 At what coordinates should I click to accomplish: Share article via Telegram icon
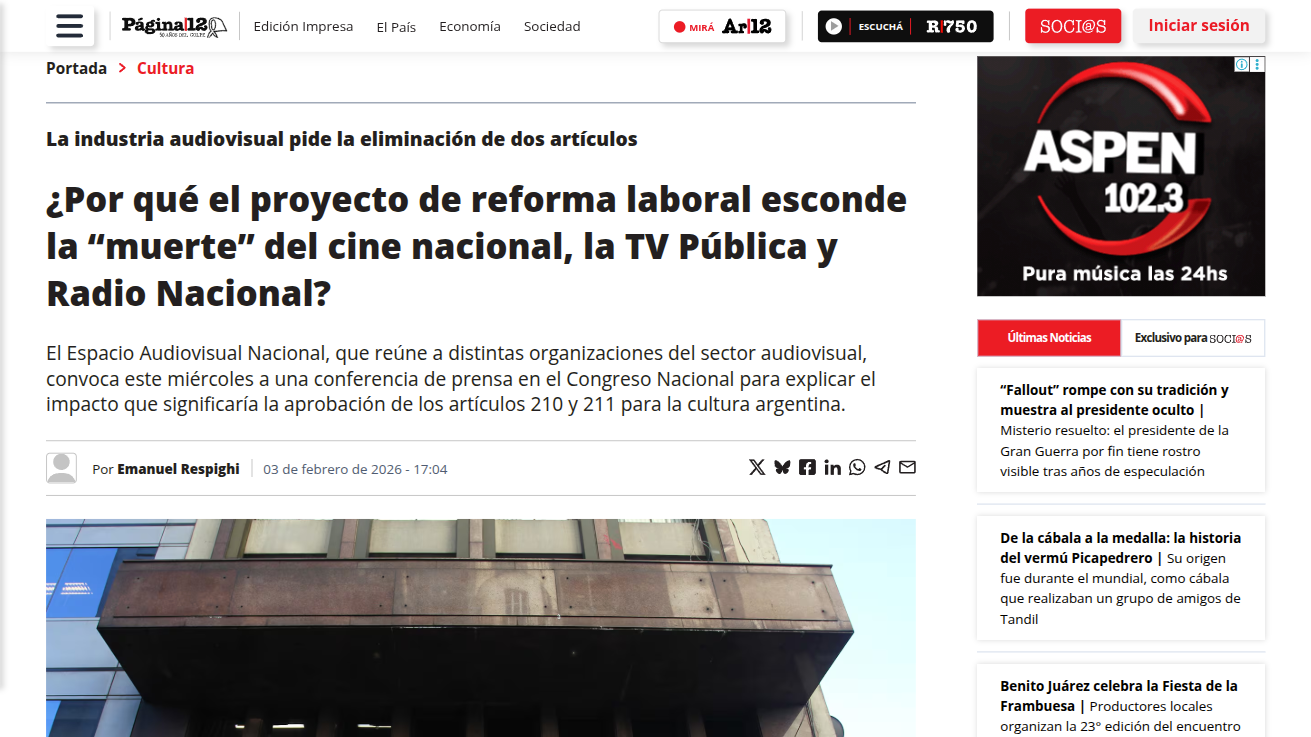(882, 467)
